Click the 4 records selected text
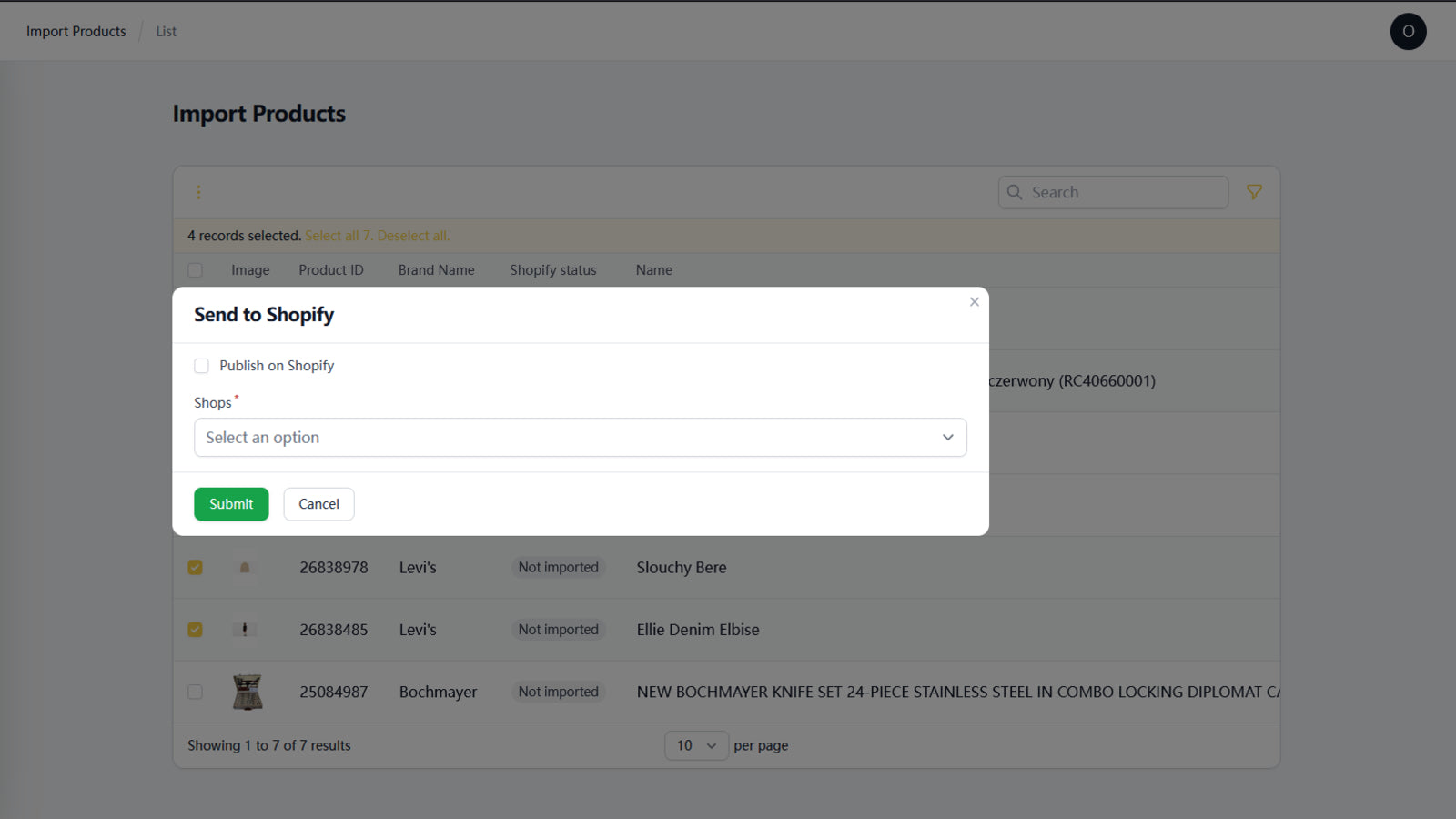The image size is (1456, 819). [244, 236]
